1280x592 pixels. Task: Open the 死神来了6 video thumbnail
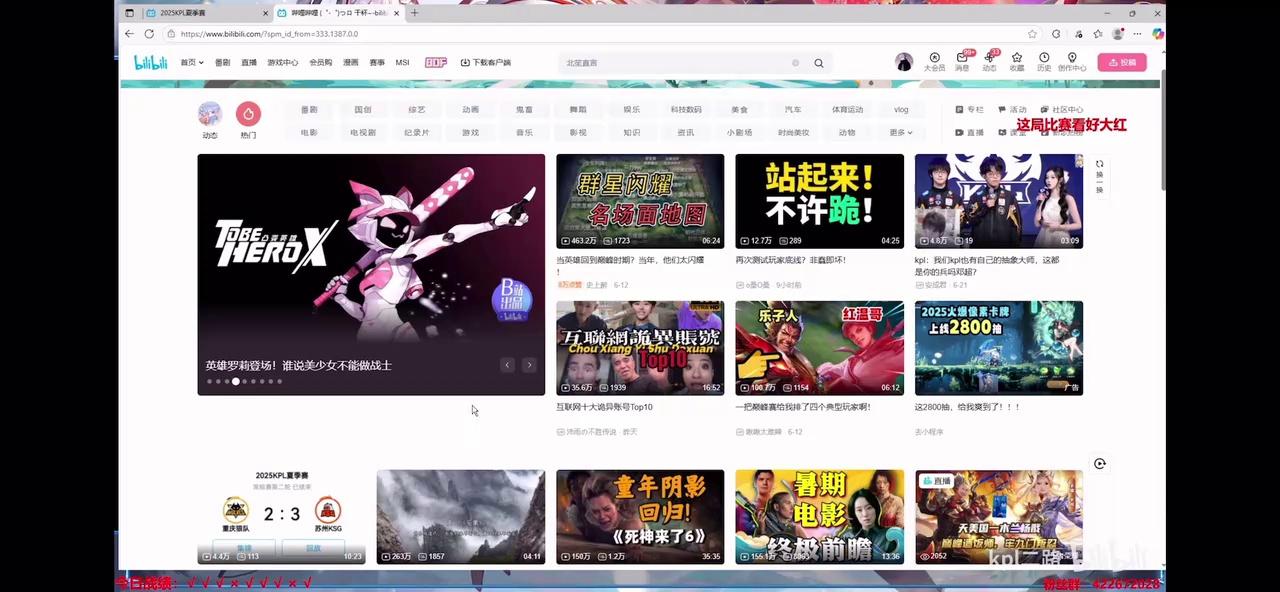pyautogui.click(x=640, y=517)
